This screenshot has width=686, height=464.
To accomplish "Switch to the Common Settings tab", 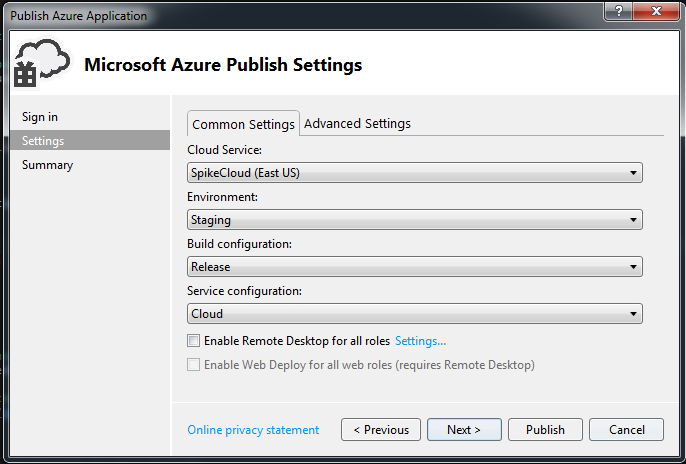I will point(243,124).
